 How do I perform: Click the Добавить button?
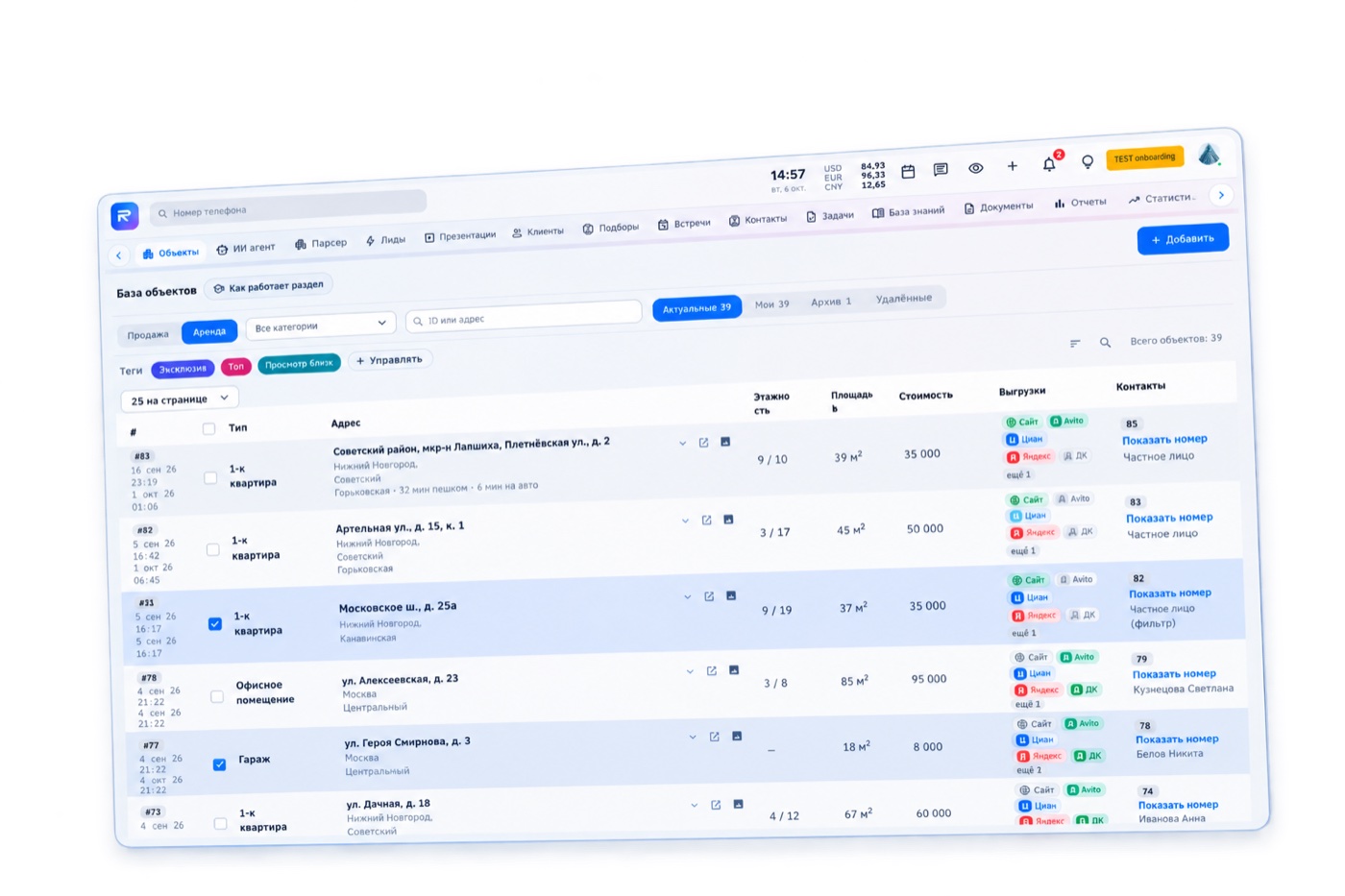[1183, 239]
